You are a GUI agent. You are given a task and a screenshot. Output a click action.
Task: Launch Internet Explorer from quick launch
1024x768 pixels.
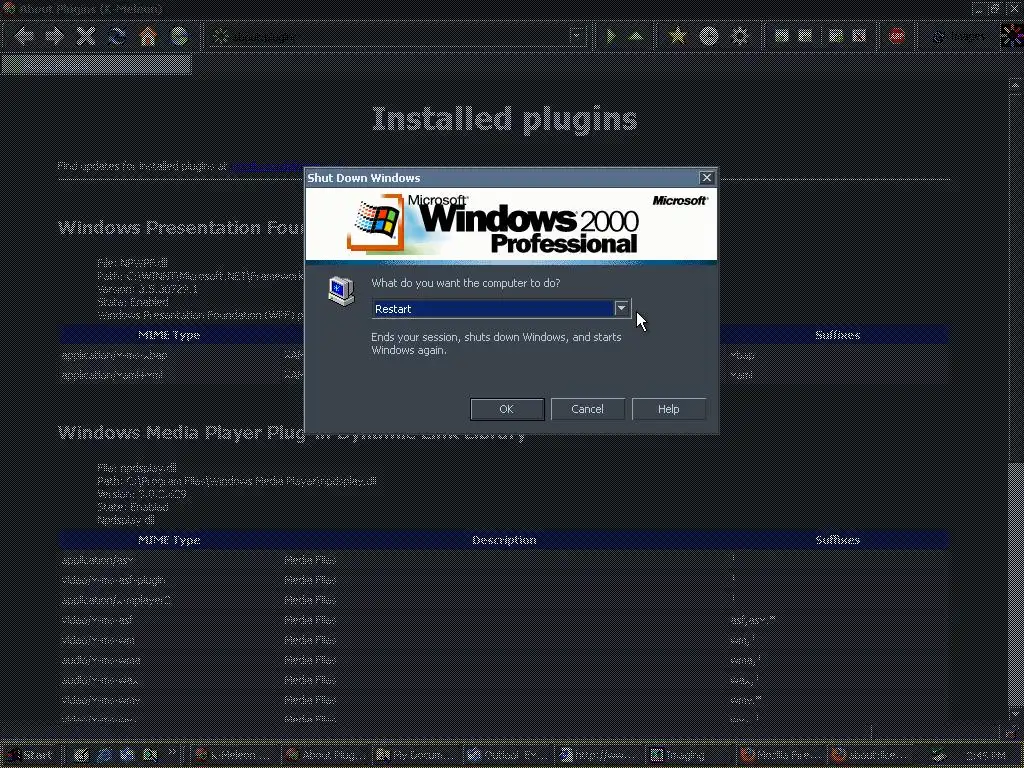[x=104, y=756]
